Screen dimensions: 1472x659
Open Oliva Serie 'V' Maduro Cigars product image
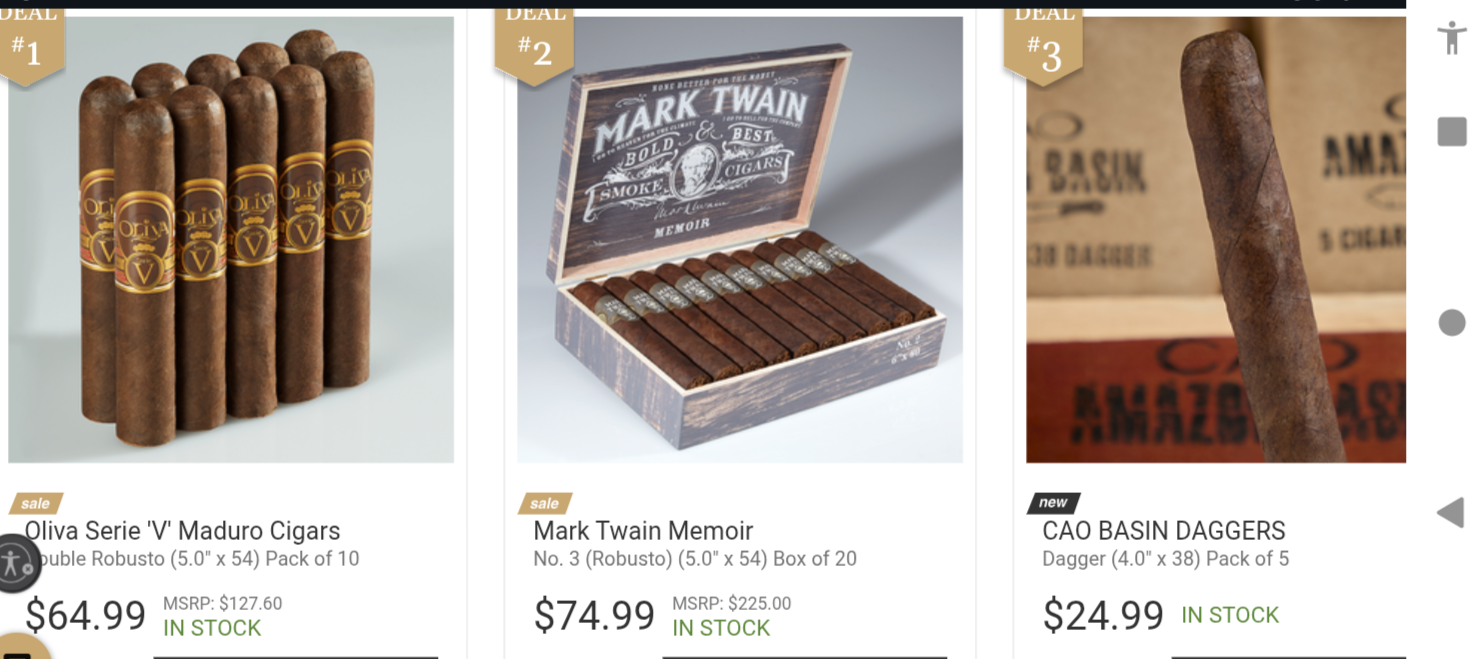(231, 239)
